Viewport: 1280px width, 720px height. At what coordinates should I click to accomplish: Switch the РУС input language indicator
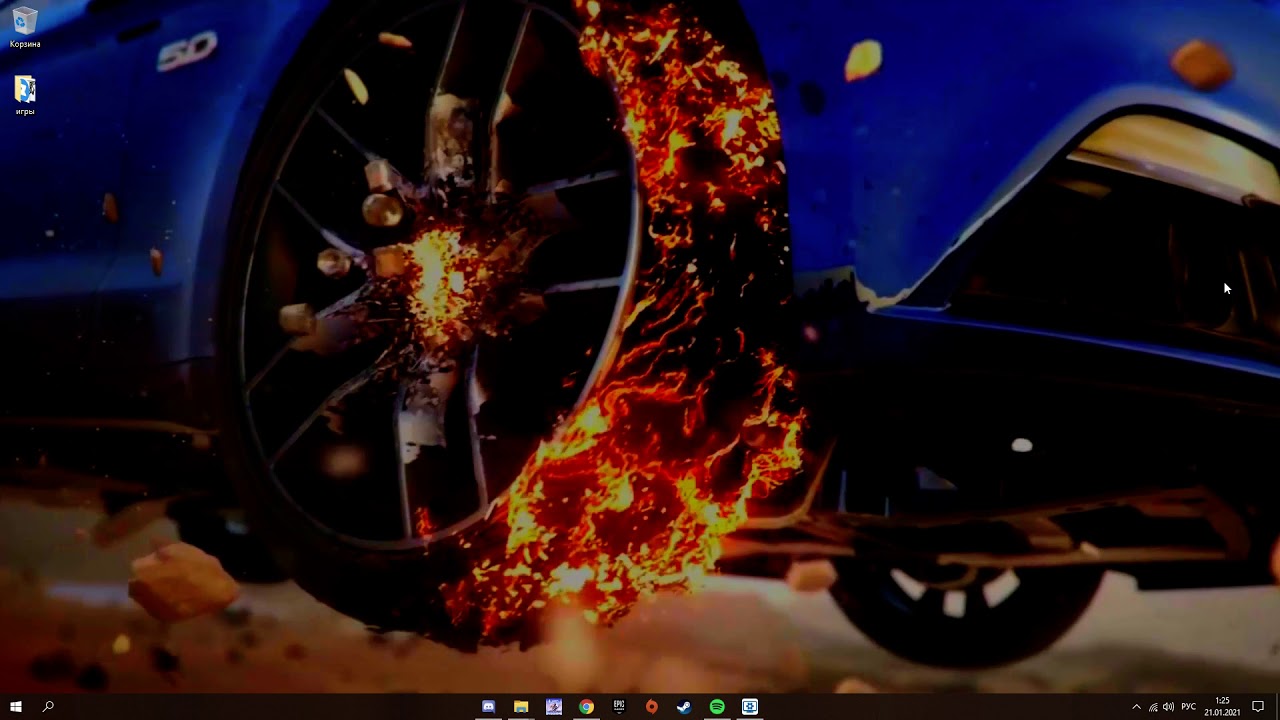tap(1188, 707)
